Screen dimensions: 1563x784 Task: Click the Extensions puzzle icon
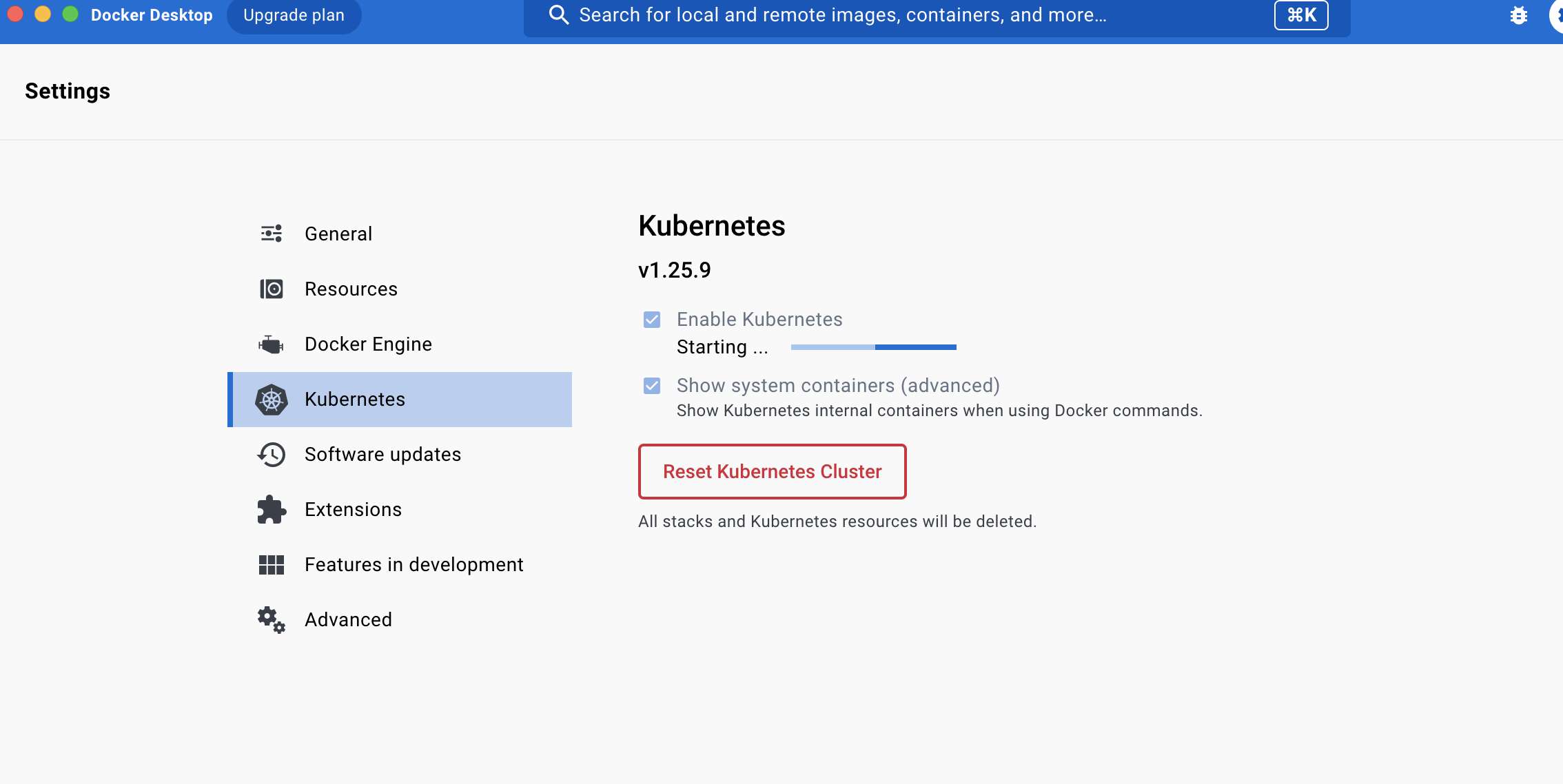272,509
